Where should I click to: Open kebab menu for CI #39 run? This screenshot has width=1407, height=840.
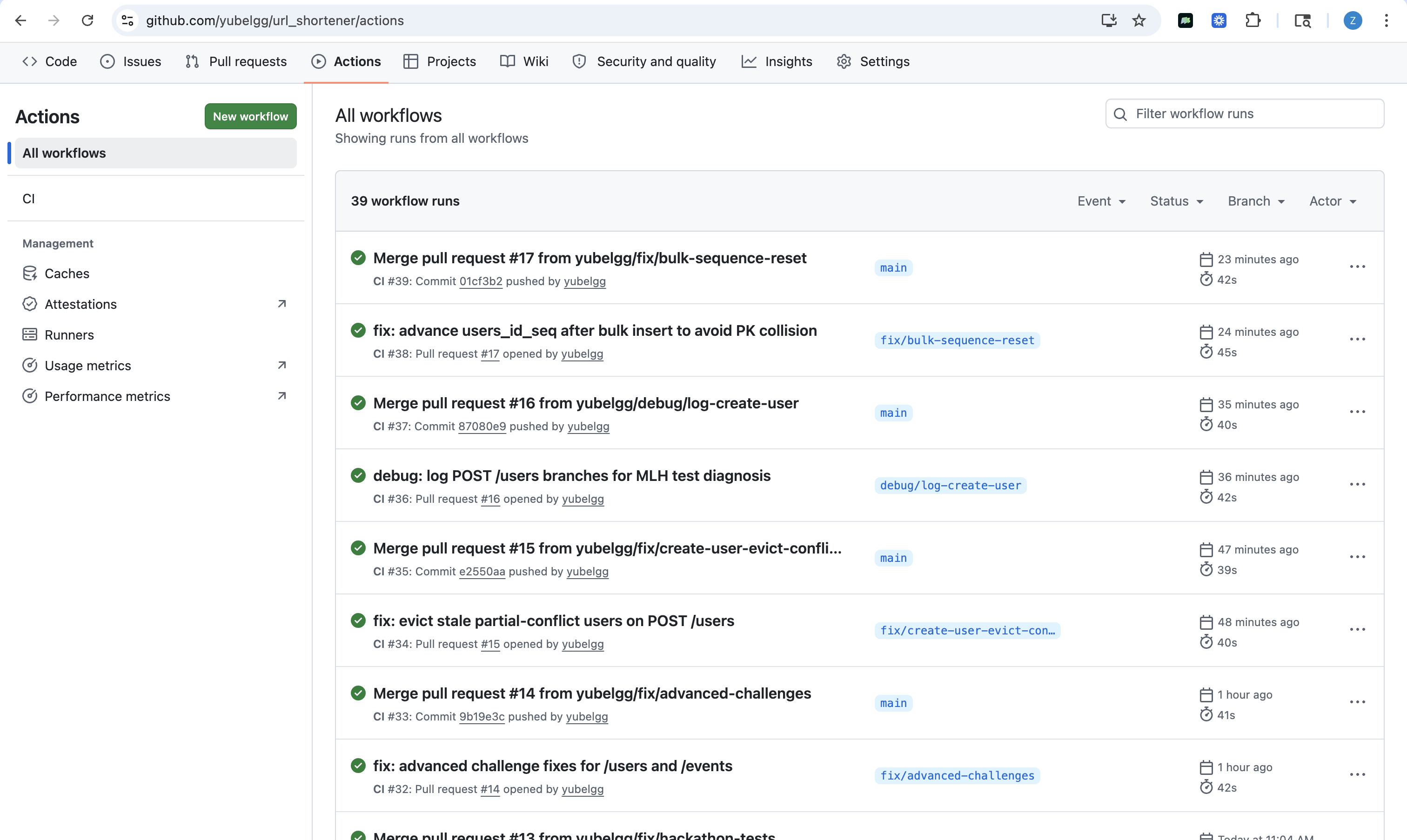pos(1357,267)
